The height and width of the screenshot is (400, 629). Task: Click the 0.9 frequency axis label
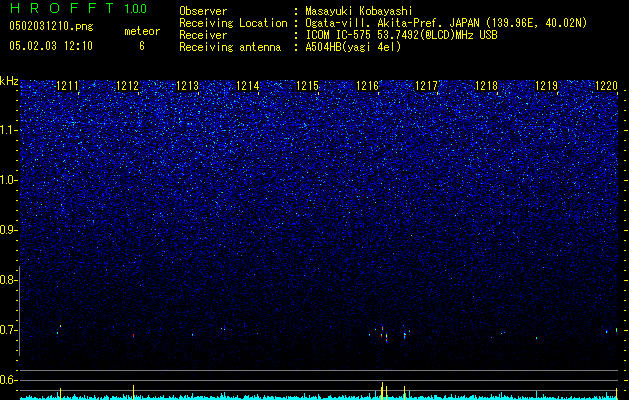(9, 230)
